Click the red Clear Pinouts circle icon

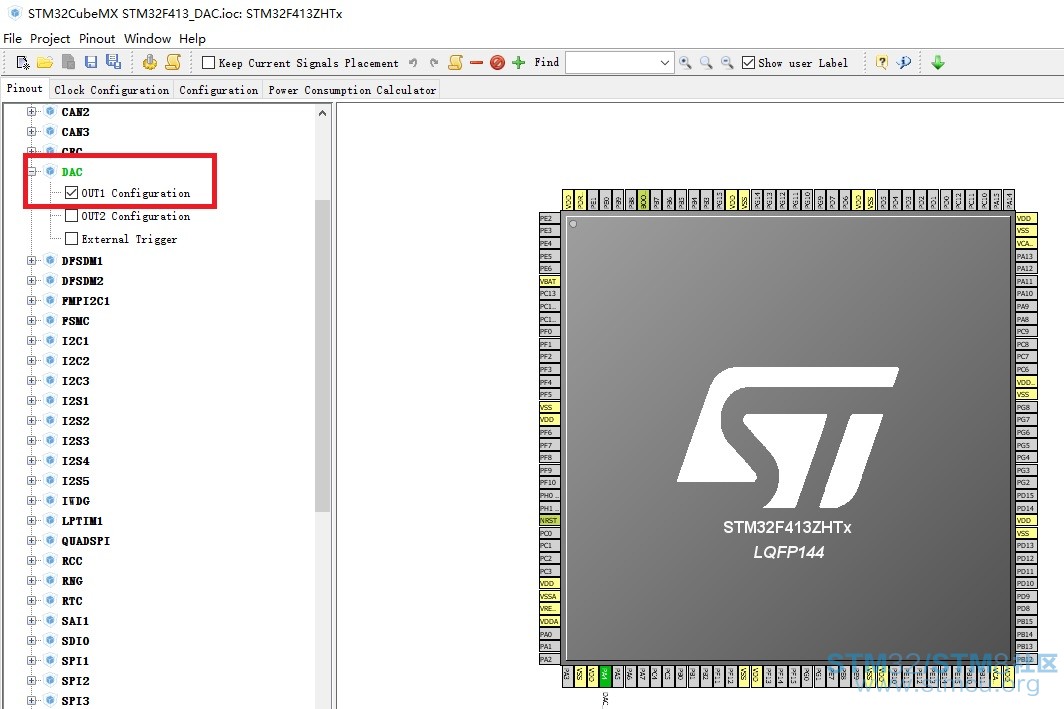497,63
